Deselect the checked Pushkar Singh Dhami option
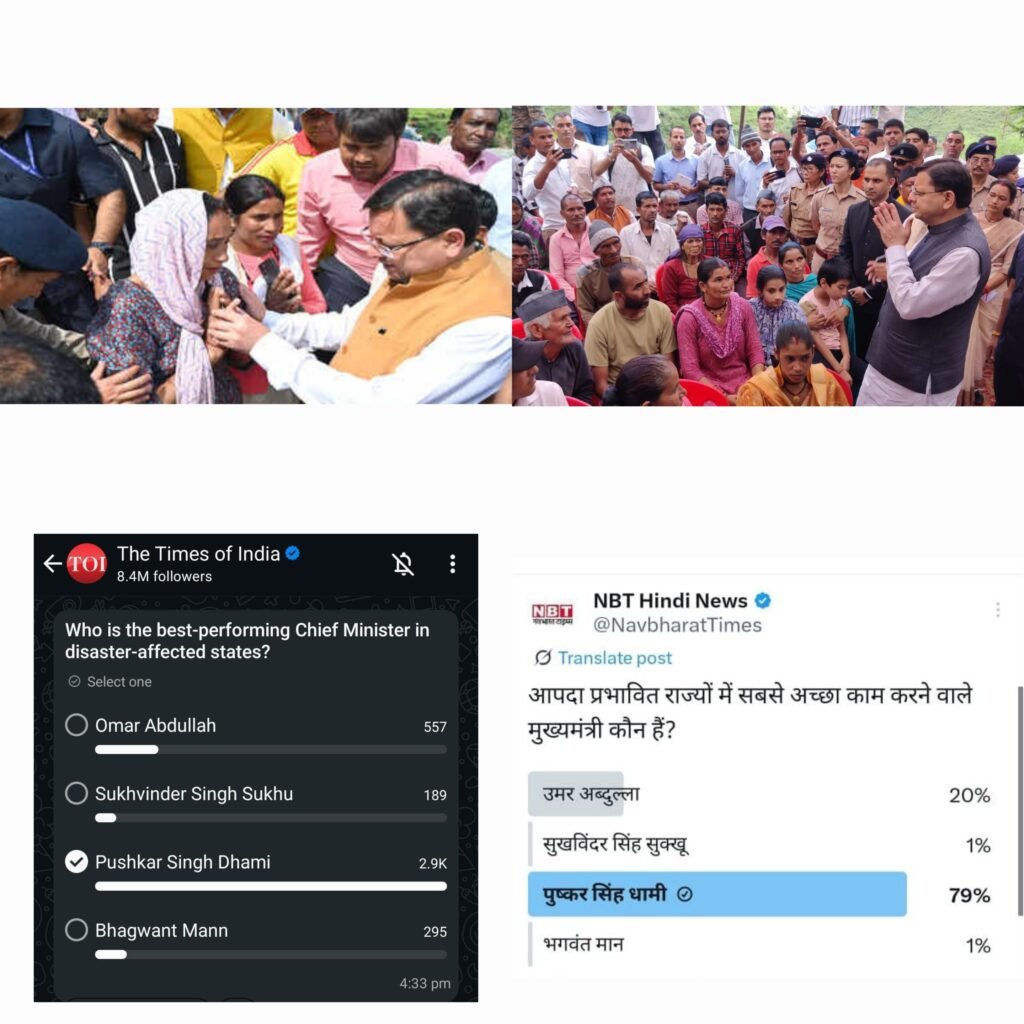The height and width of the screenshot is (1024, 1024). point(76,862)
